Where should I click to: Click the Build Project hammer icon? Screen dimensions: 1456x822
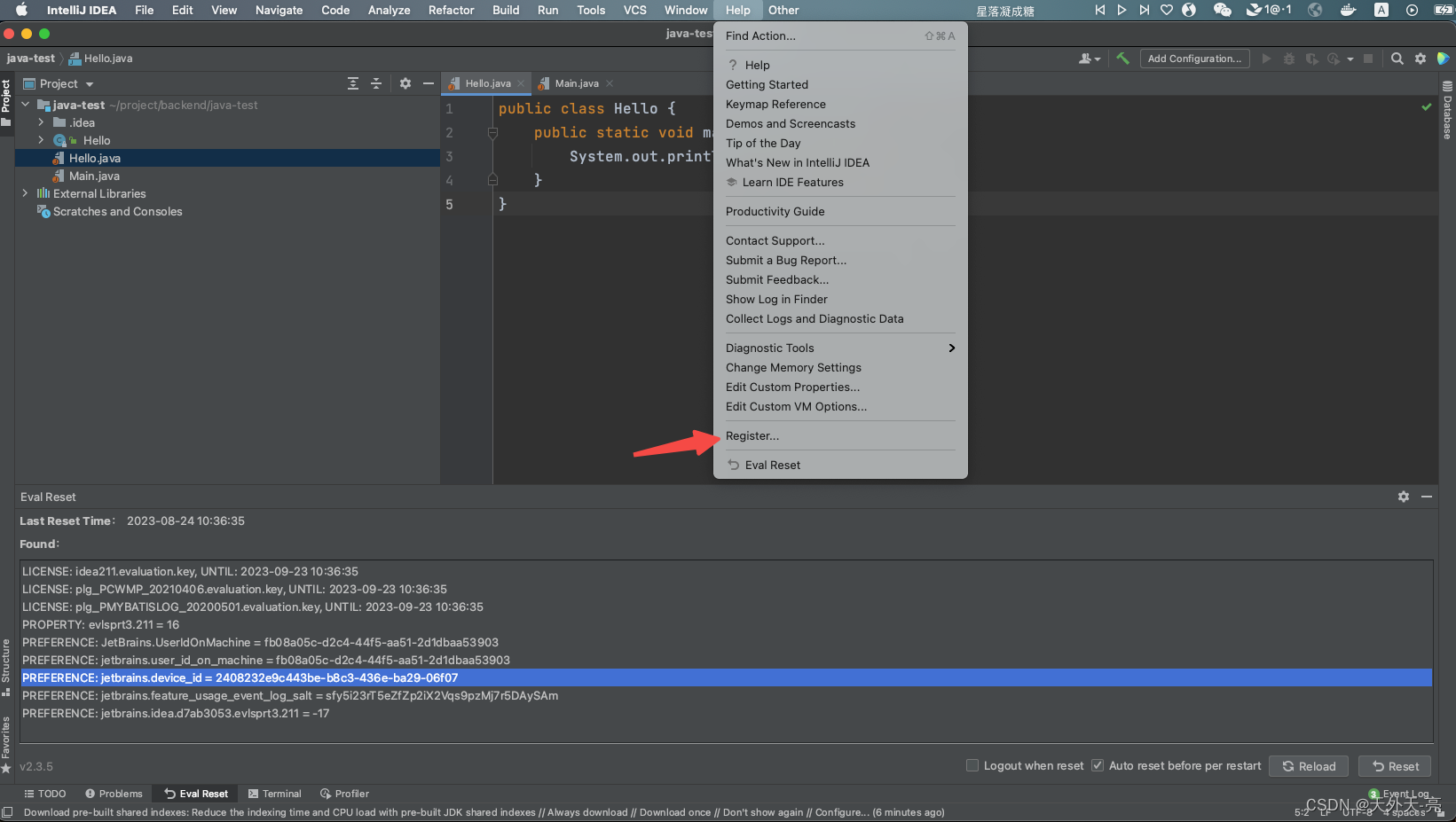tap(1122, 59)
